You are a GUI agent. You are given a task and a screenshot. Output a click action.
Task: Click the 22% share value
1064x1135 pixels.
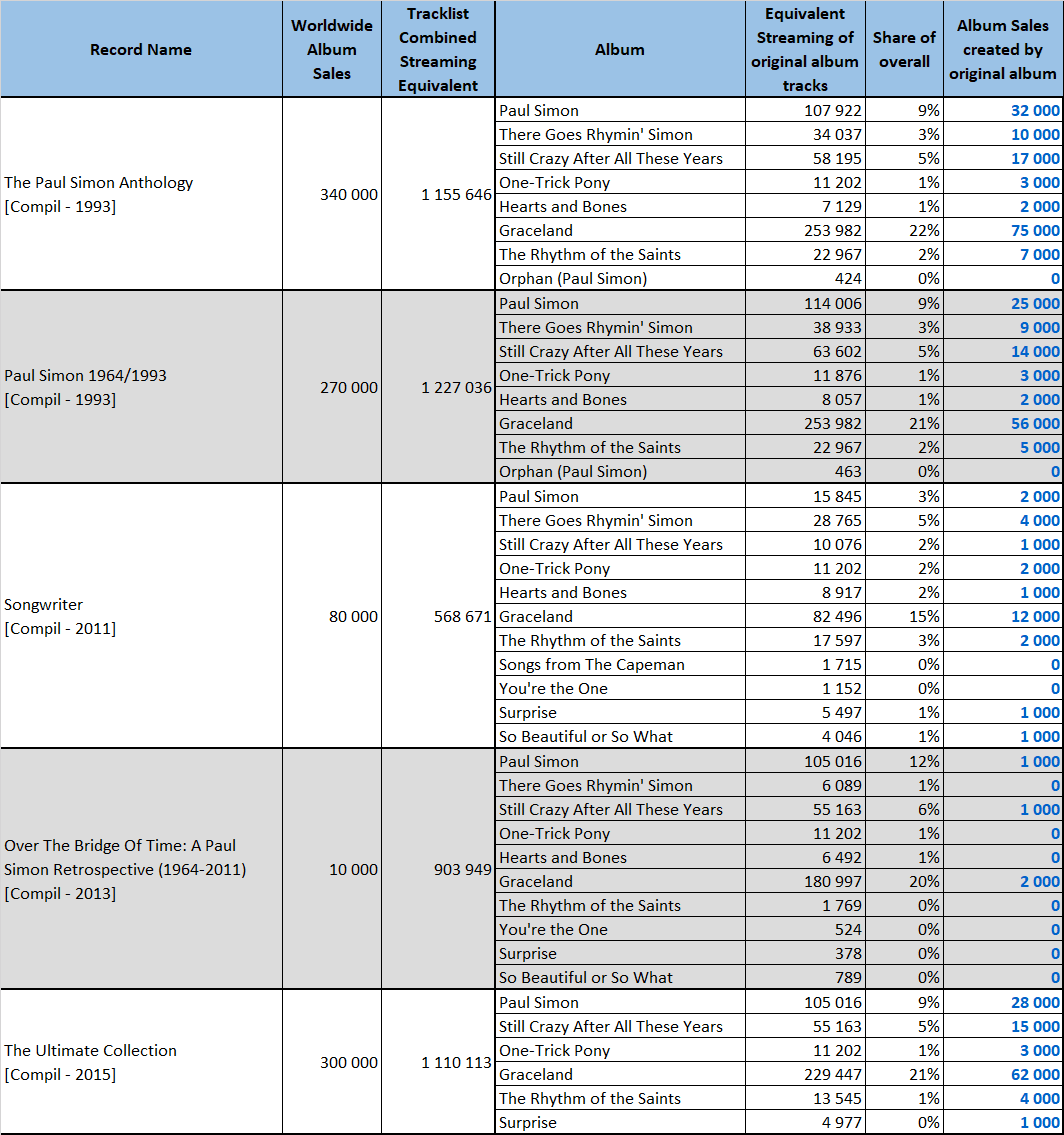[x=904, y=230]
